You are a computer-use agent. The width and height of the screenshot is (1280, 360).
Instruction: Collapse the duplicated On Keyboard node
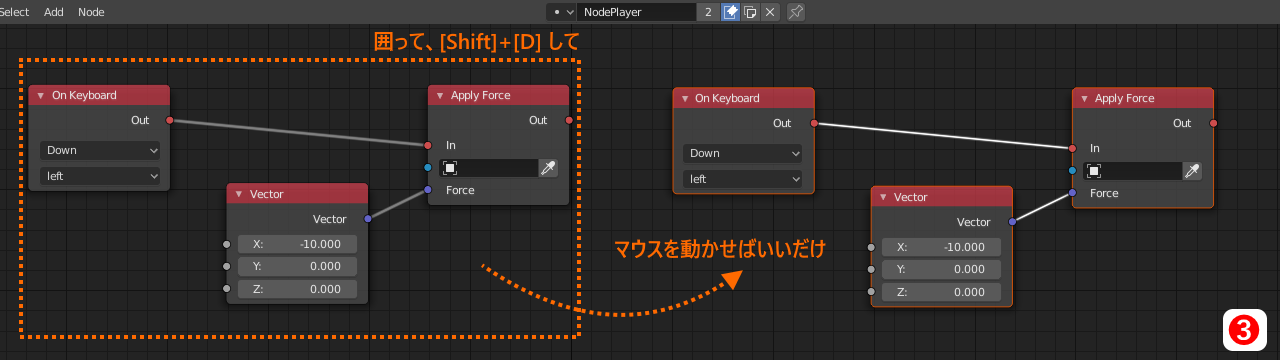684,98
